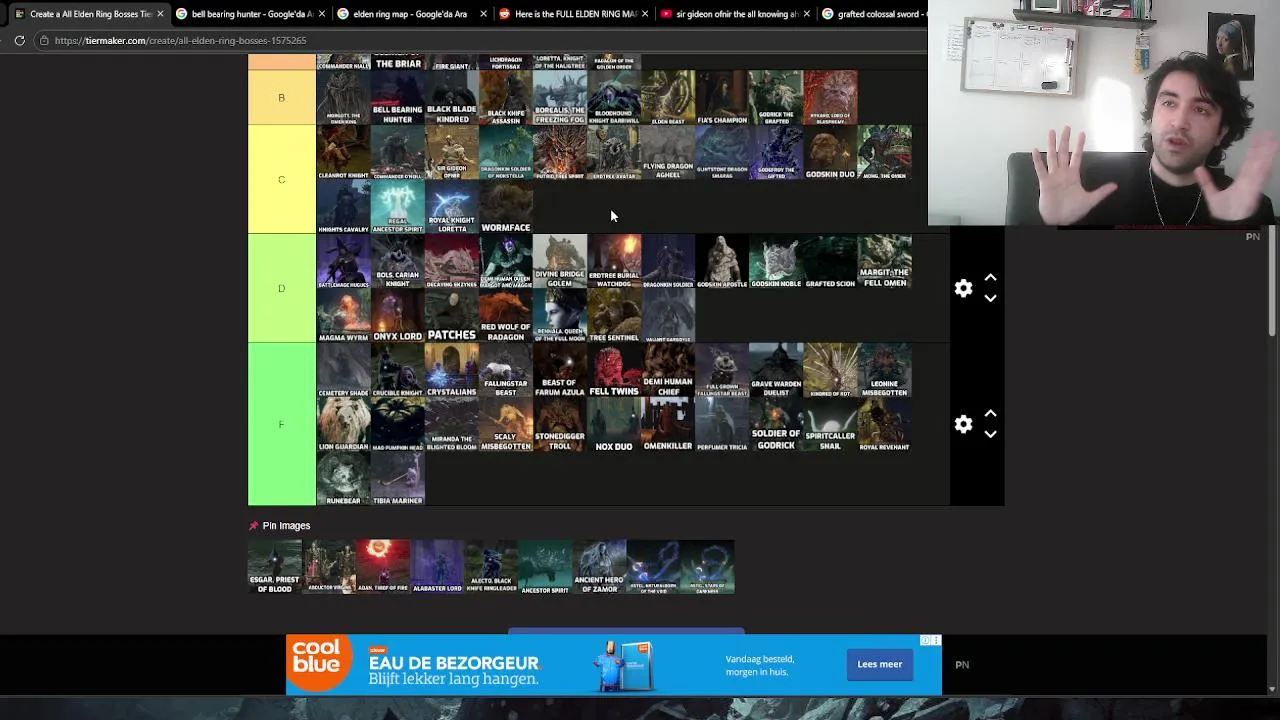Select the Borealis the Freezing Fog image

(x=560, y=97)
